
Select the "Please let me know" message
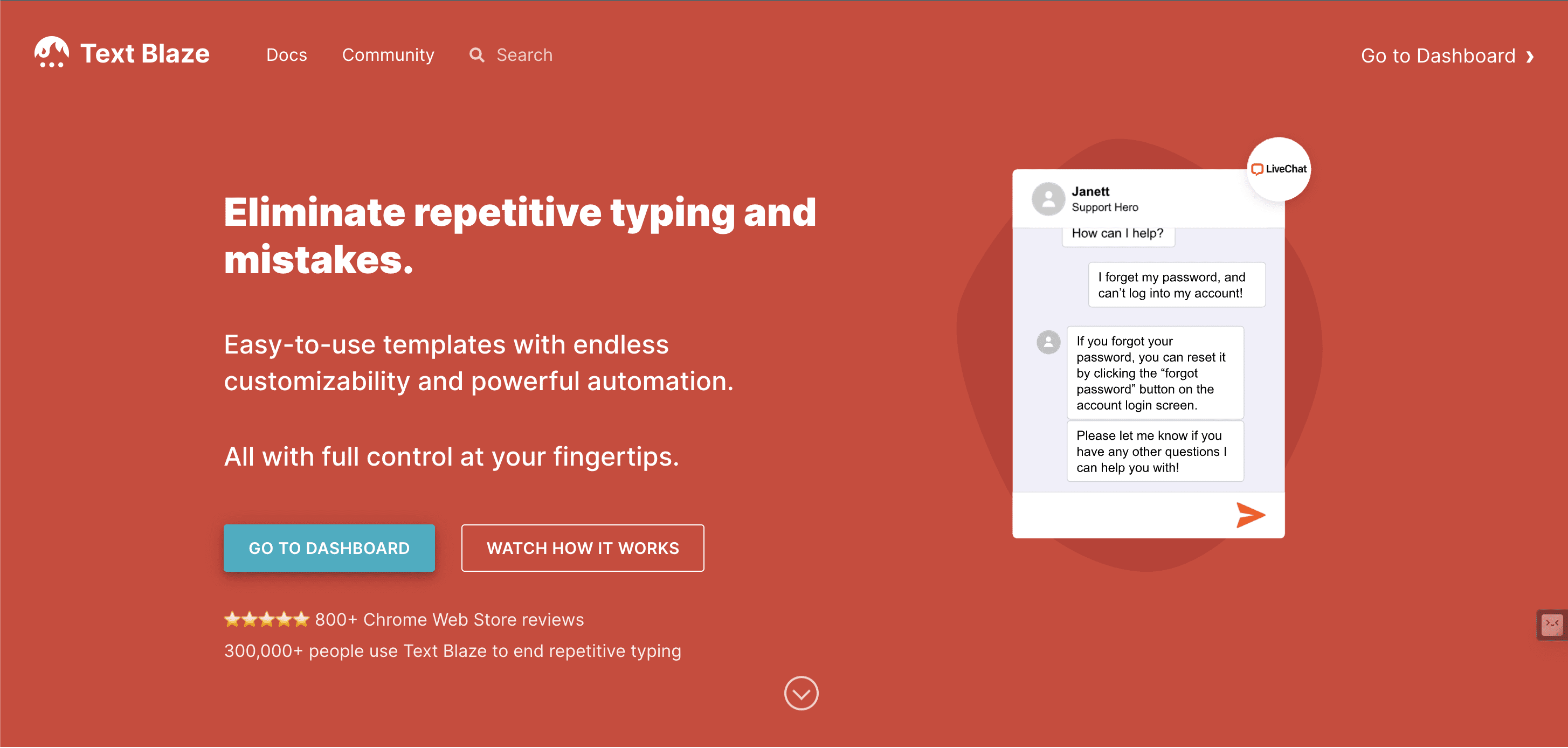point(1155,451)
